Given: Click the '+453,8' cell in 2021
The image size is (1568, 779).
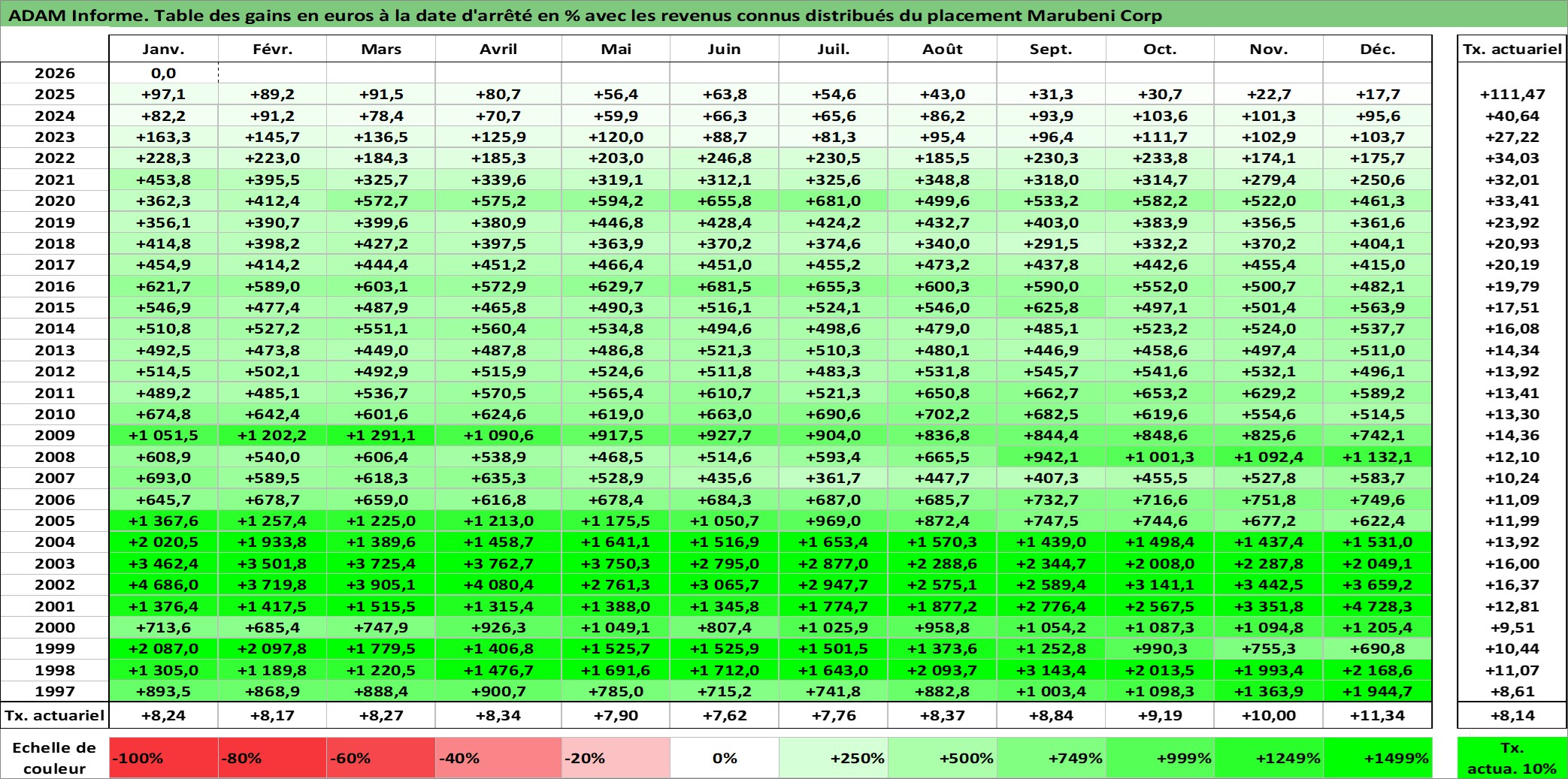Looking at the screenshot, I should 164,180.
